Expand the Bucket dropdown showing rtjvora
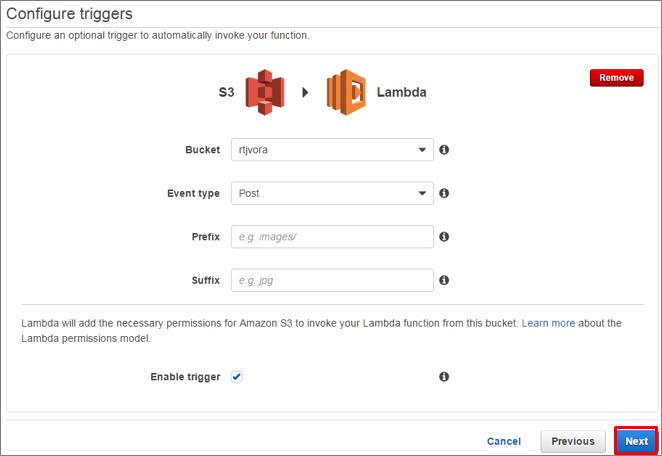Screen dimensions: 662x456 (x=332, y=149)
